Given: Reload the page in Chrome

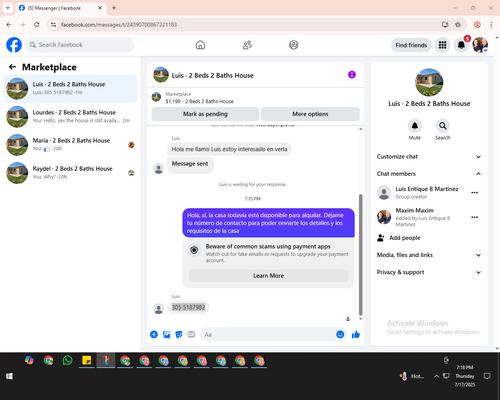Looking at the screenshot, I should click(37, 24).
